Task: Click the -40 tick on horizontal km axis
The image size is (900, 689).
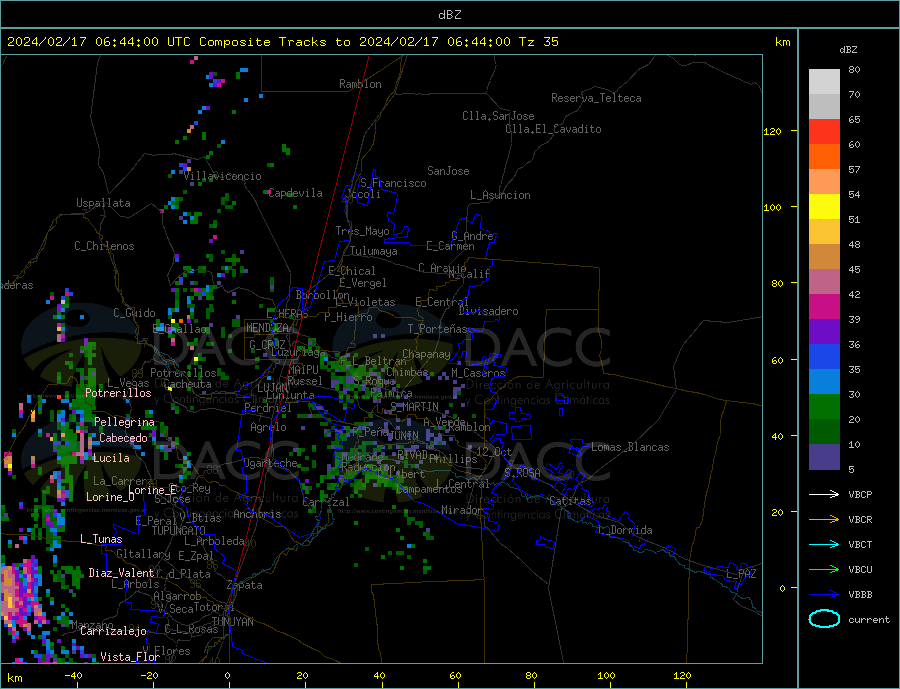Action: 73,675
